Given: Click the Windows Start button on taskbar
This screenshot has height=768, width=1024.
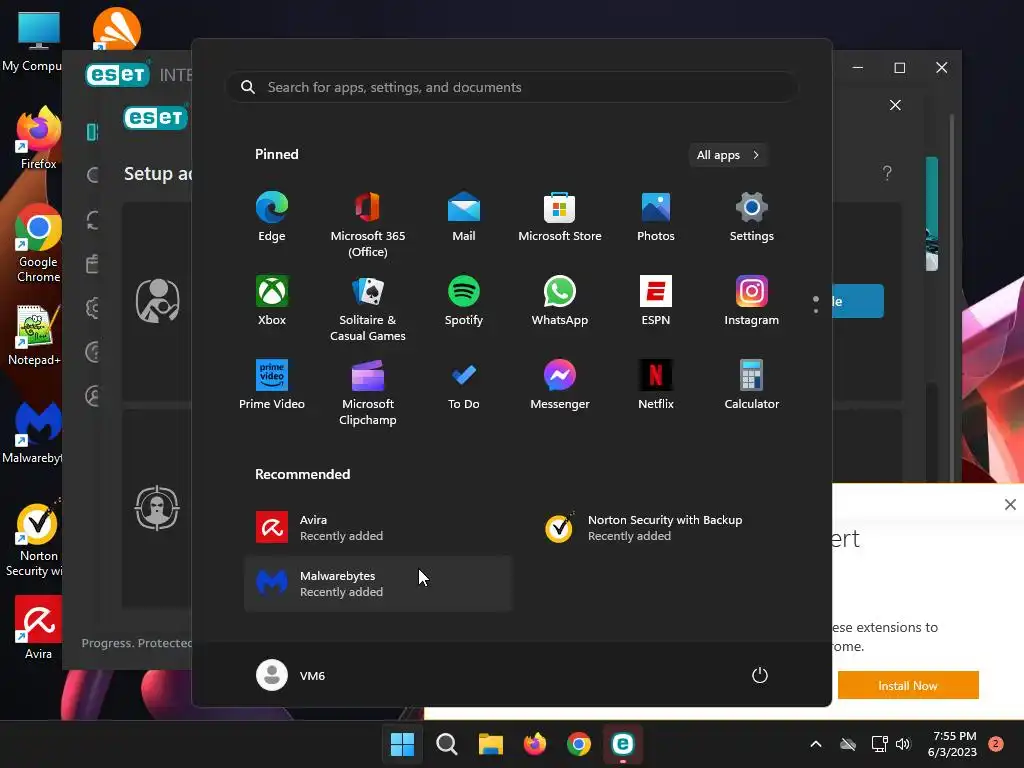Looking at the screenshot, I should (x=402, y=744).
